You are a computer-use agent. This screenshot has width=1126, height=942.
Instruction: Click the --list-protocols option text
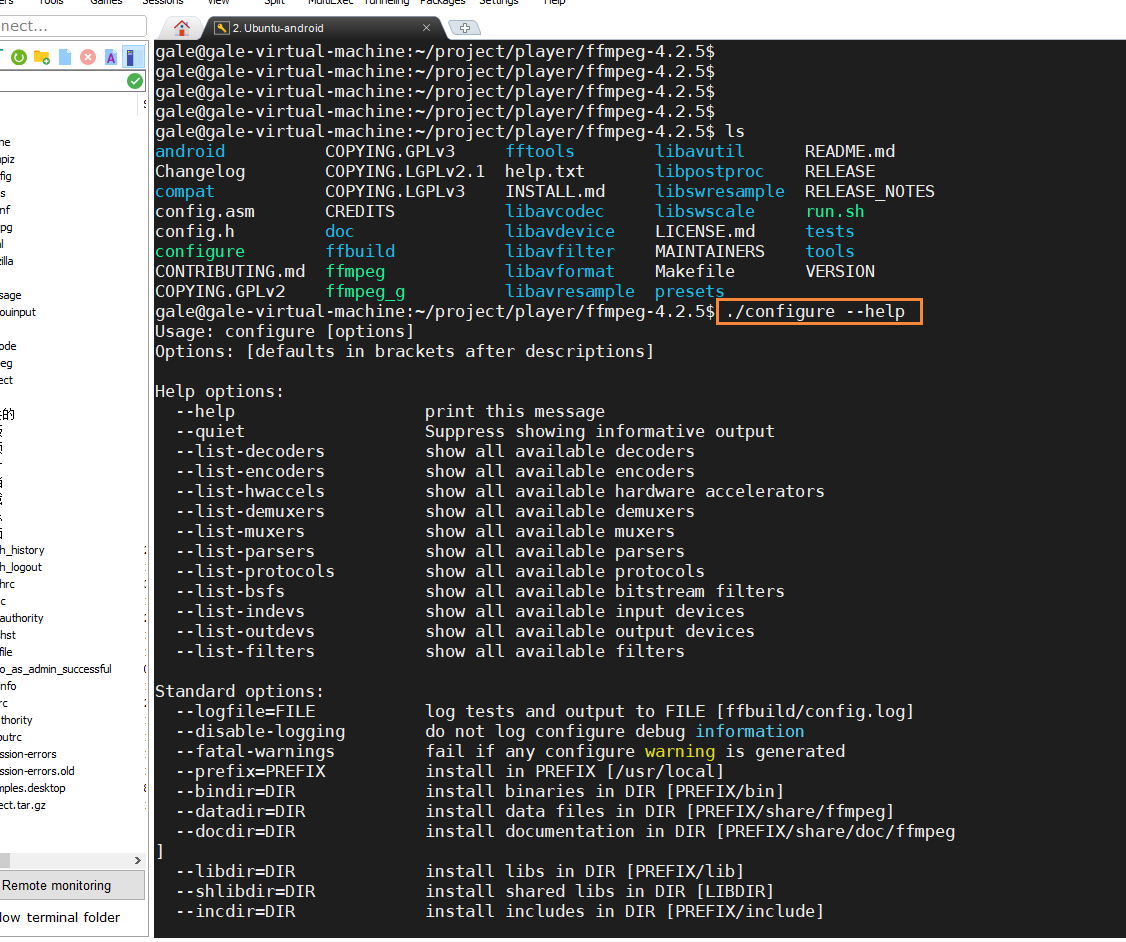[x=255, y=572]
